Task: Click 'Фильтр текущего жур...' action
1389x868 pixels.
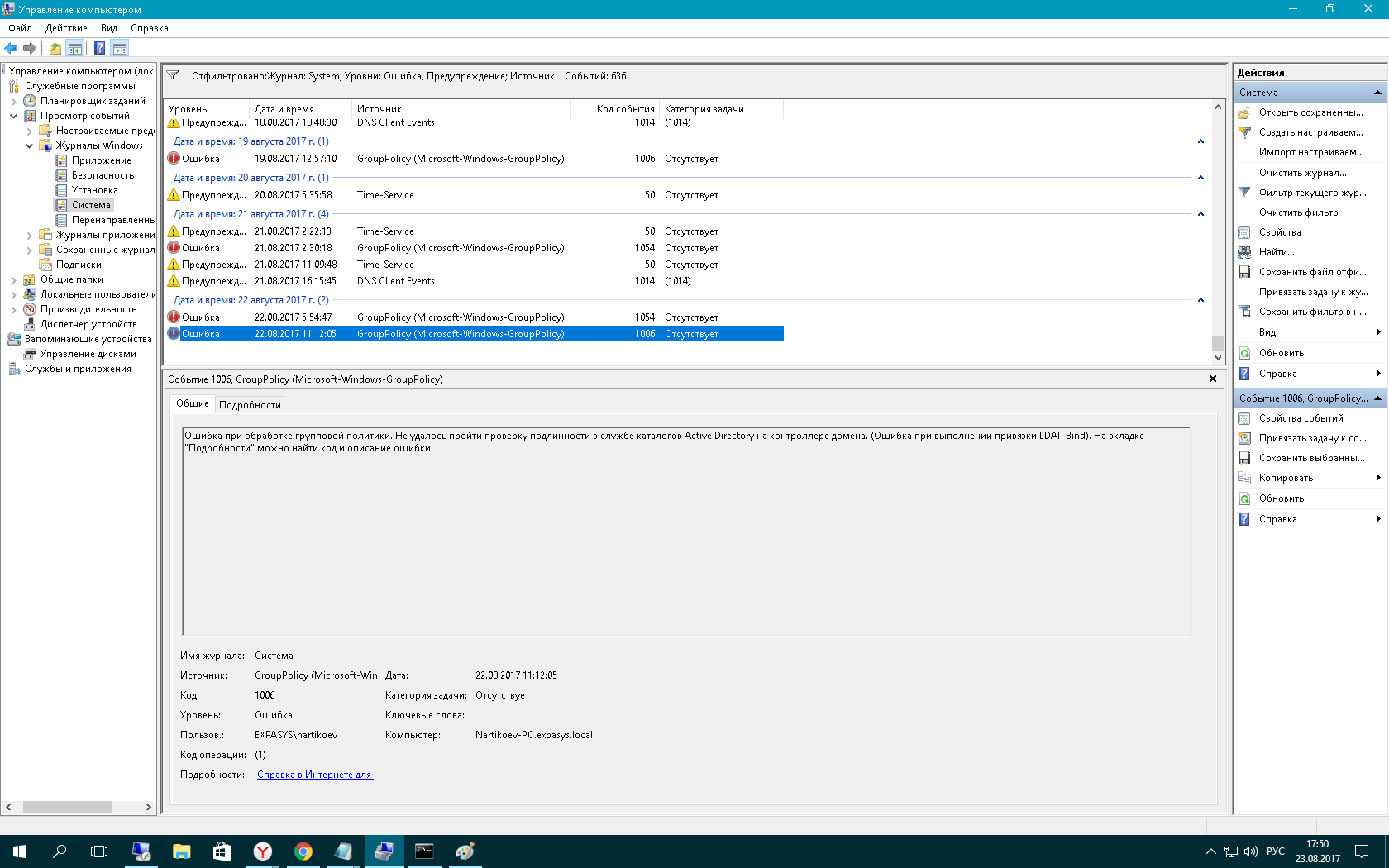Action: (x=1310, y=193)
